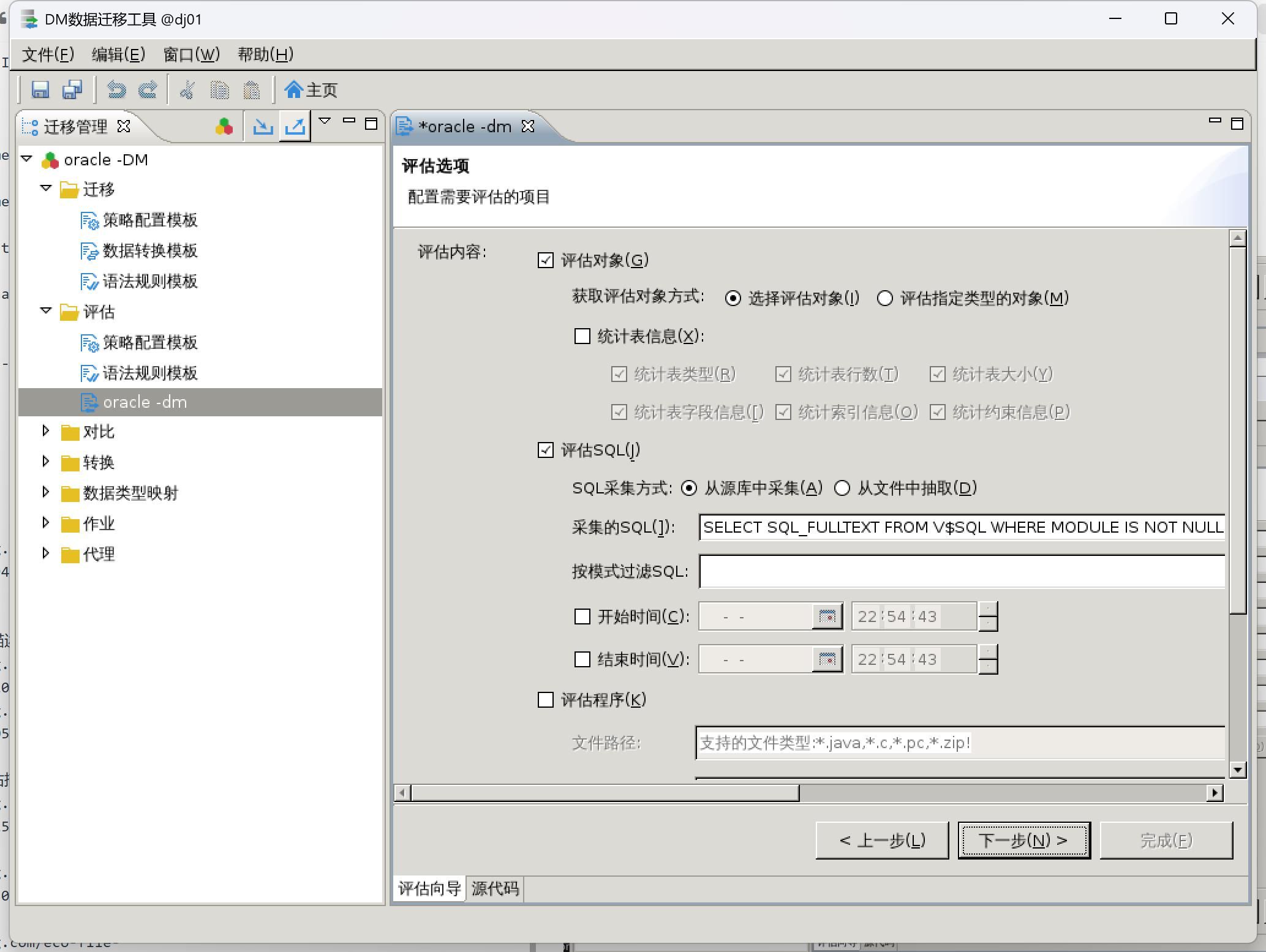
Task: Click the new project colored-balls icon
Action: click(224, 126)
